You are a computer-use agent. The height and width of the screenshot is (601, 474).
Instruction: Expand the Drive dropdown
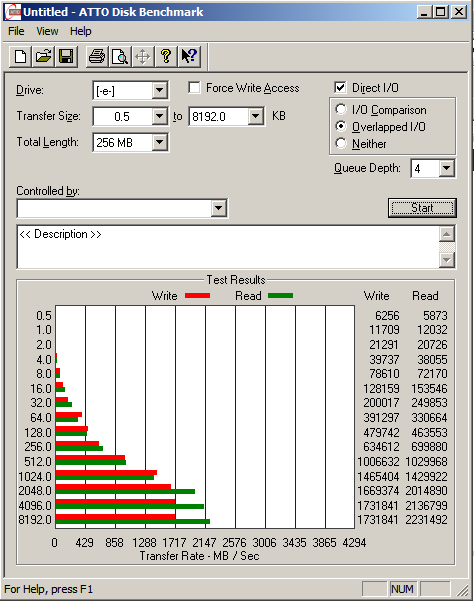click(x=159, y=91)
